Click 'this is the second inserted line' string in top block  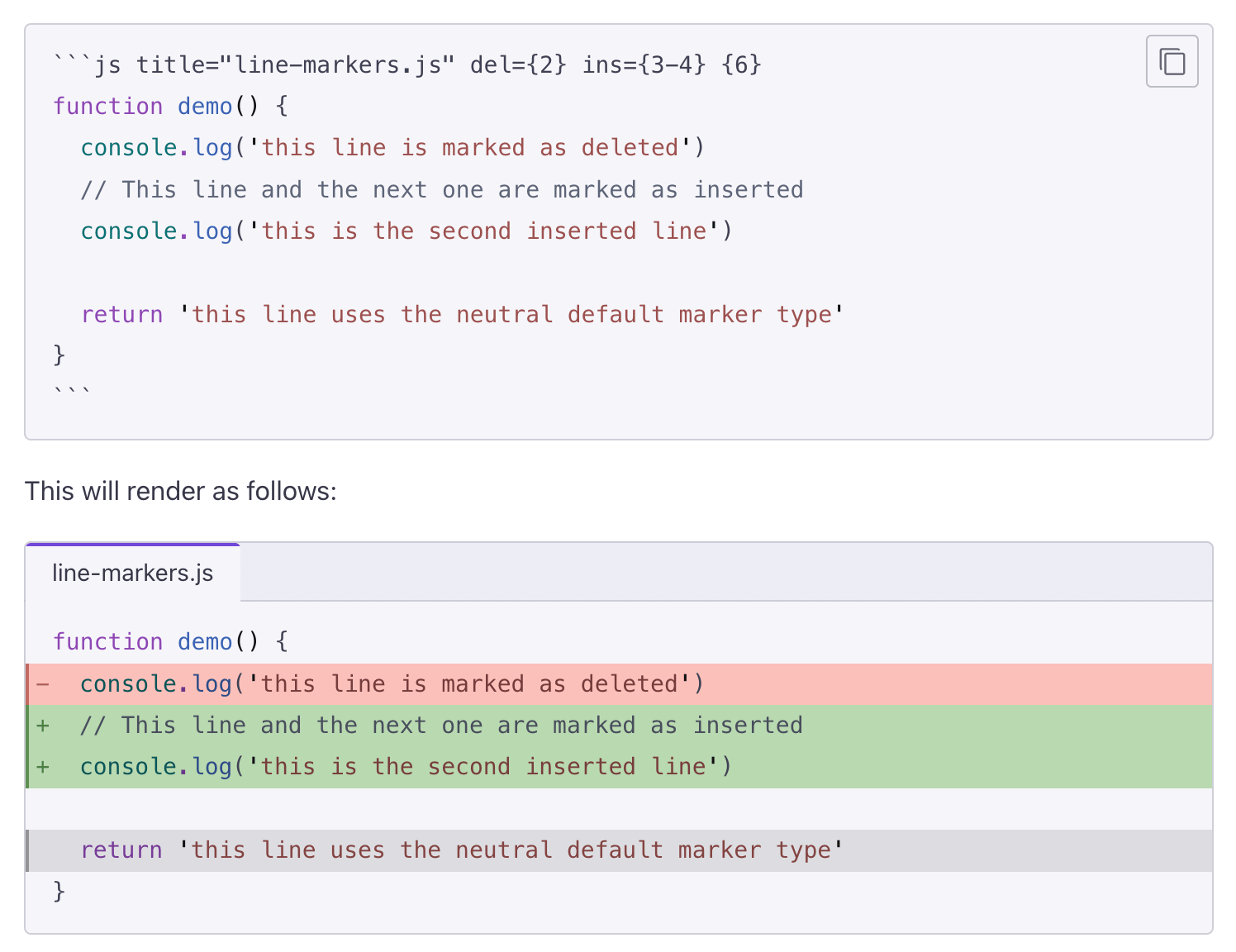[484, 231]
